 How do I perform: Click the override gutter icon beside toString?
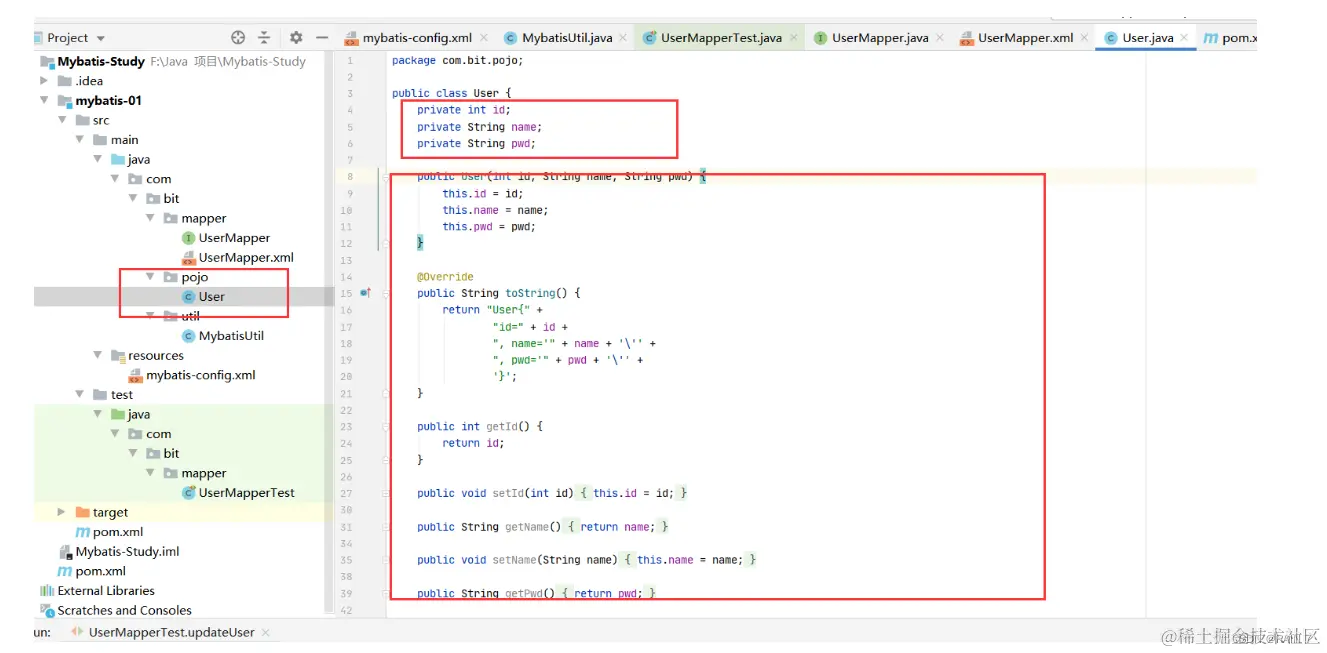[x=365, y=293]
